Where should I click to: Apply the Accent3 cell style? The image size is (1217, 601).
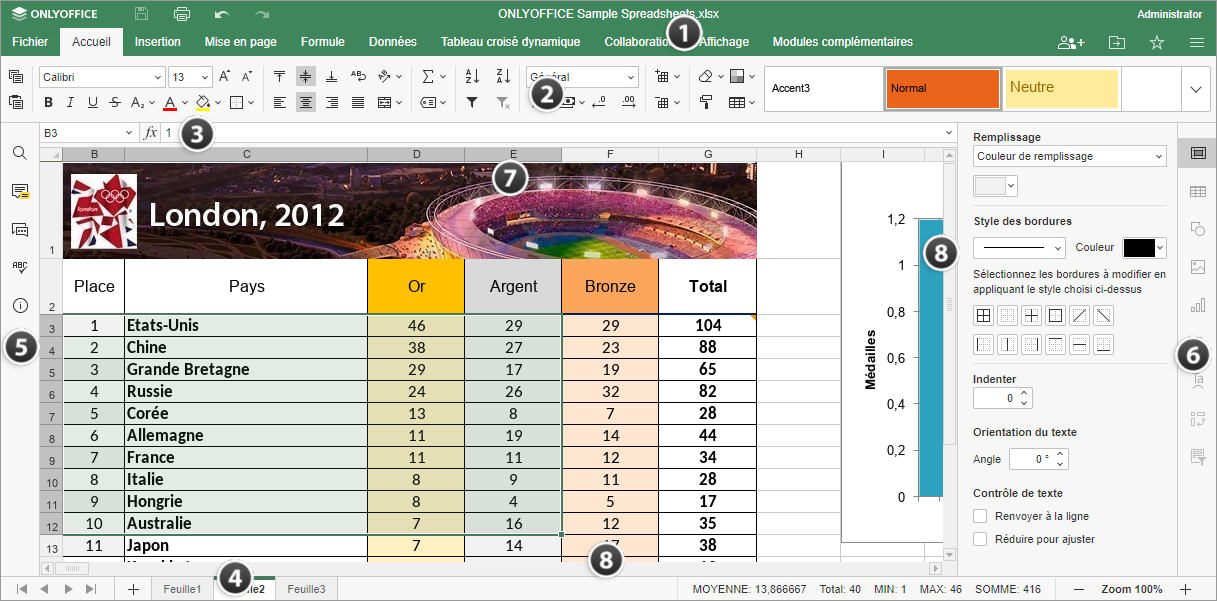point(823,89)
